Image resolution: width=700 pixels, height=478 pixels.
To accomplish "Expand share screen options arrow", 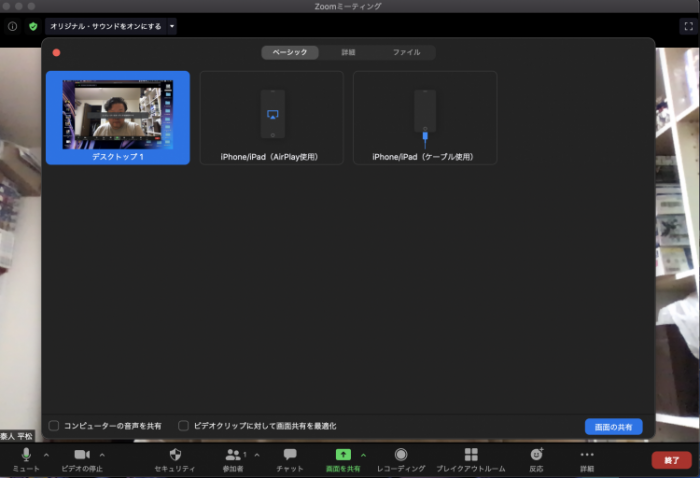I will pyautogui.click(x=363, y=455).
